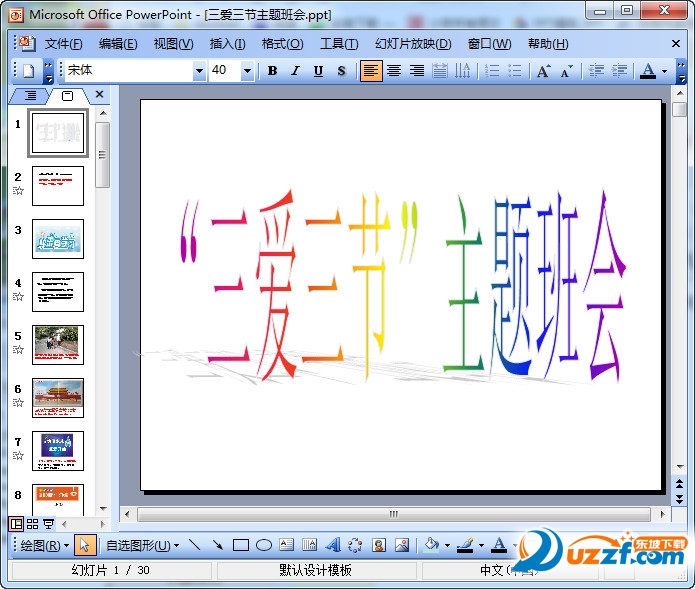The width and height of the screenshot is (695, 589).
Task: Switch to Slide Sorter view
Action: (32, 524)
